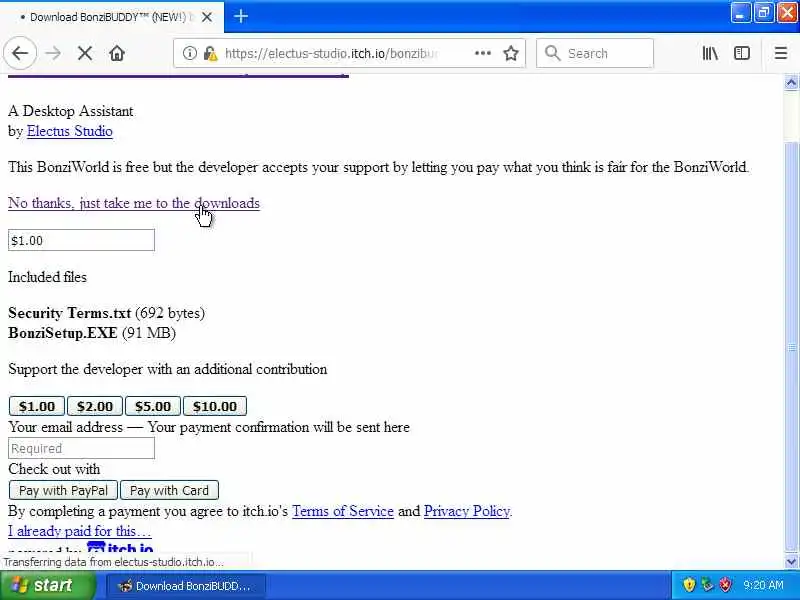Click 'I already paid for this…'
This screenshot has height=600, width=800.
coord(80,531)
